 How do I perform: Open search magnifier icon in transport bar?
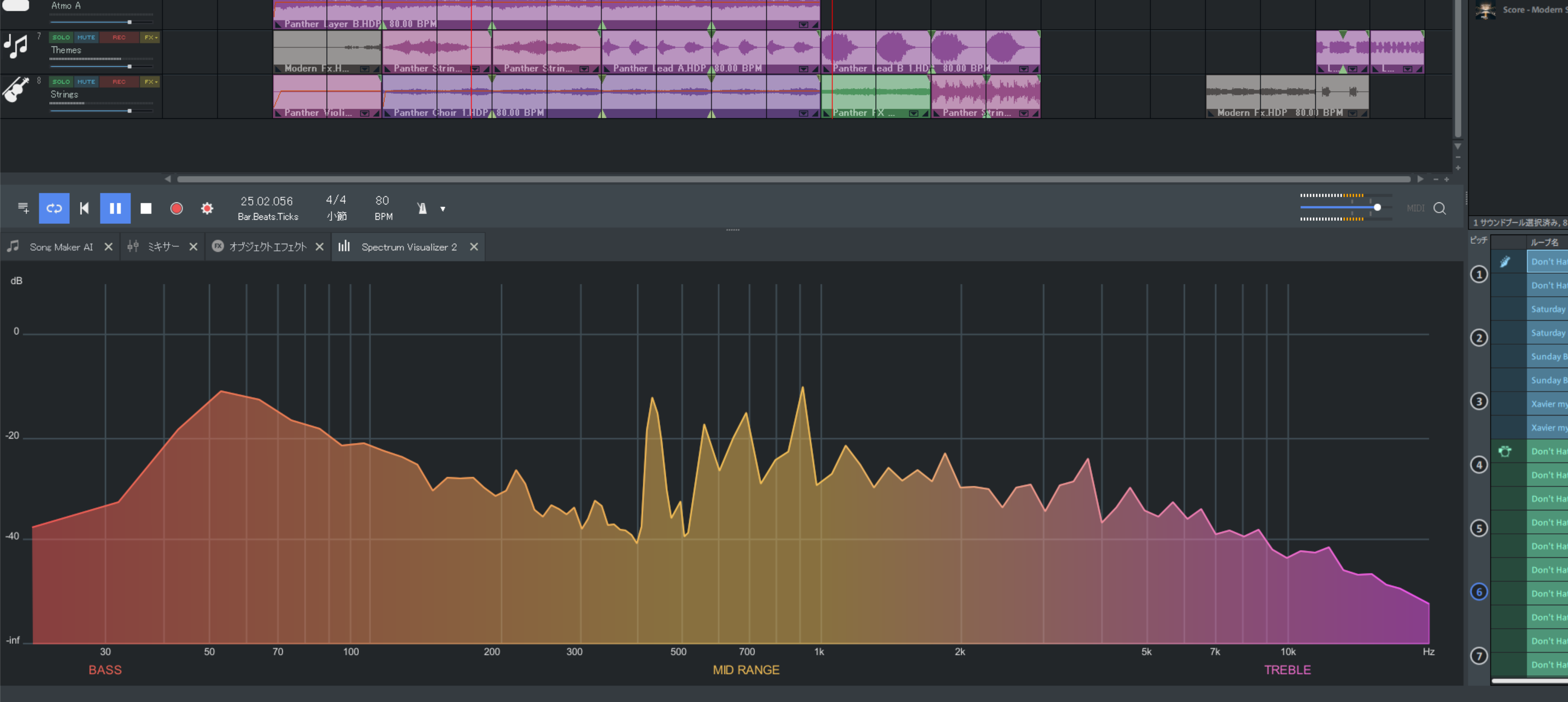point(1440,208)
